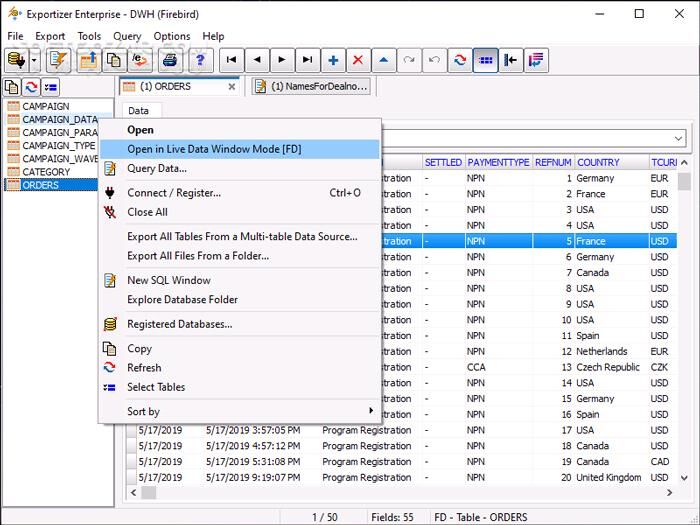The width and height of the screenshot is (700, 525).
Task: Go to first record navigation button
Action: [x=231, y=60]
